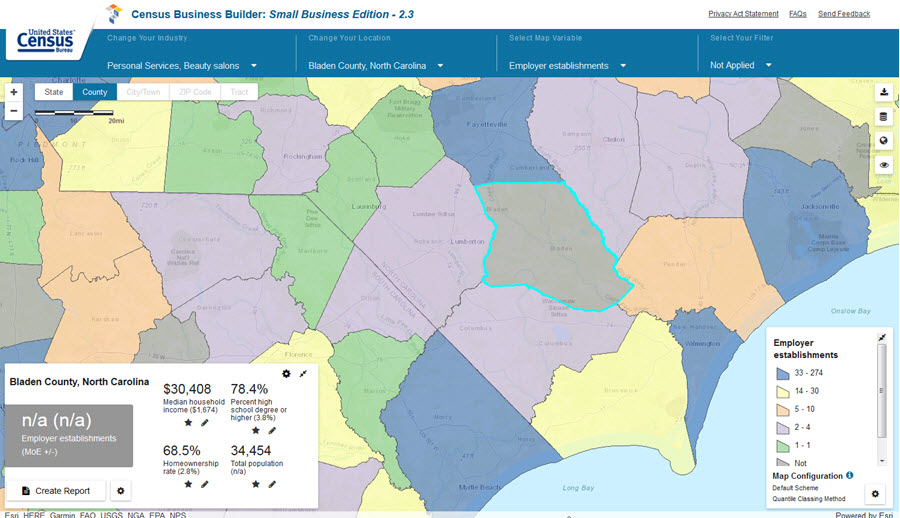Click the Census Business Builder logo icon
The image size is (900, 518).
coord(115,14)
